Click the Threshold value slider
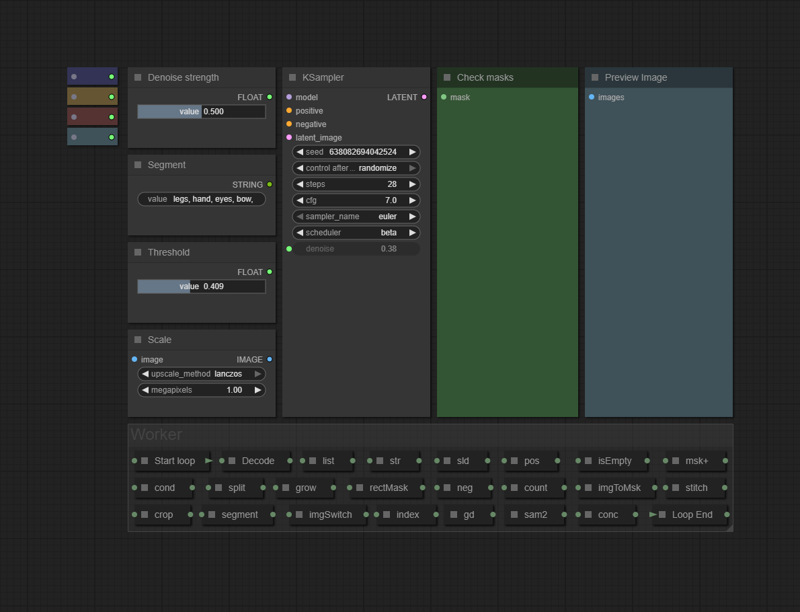 pyautogui.click(x=202, y=286)
